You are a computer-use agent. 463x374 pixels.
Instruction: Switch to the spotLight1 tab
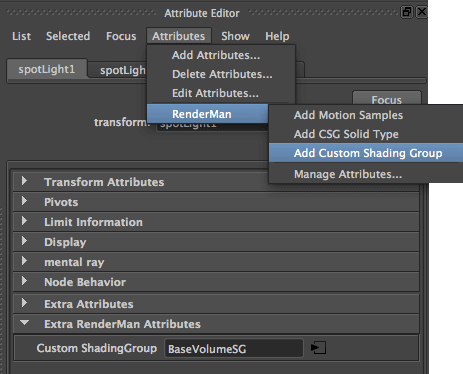point(47,69)
